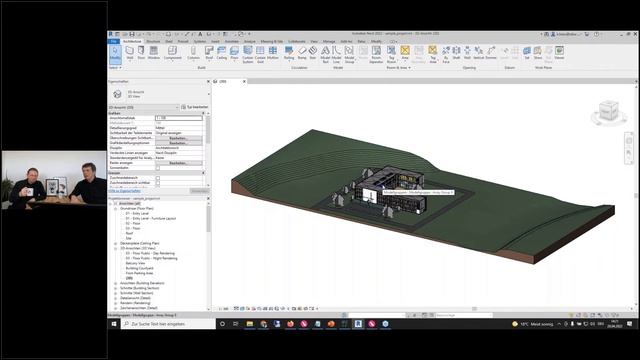640x360 pixels.
Task: Click the Tag Room tool
Action: pyautogui.click(x=391, y=54)
